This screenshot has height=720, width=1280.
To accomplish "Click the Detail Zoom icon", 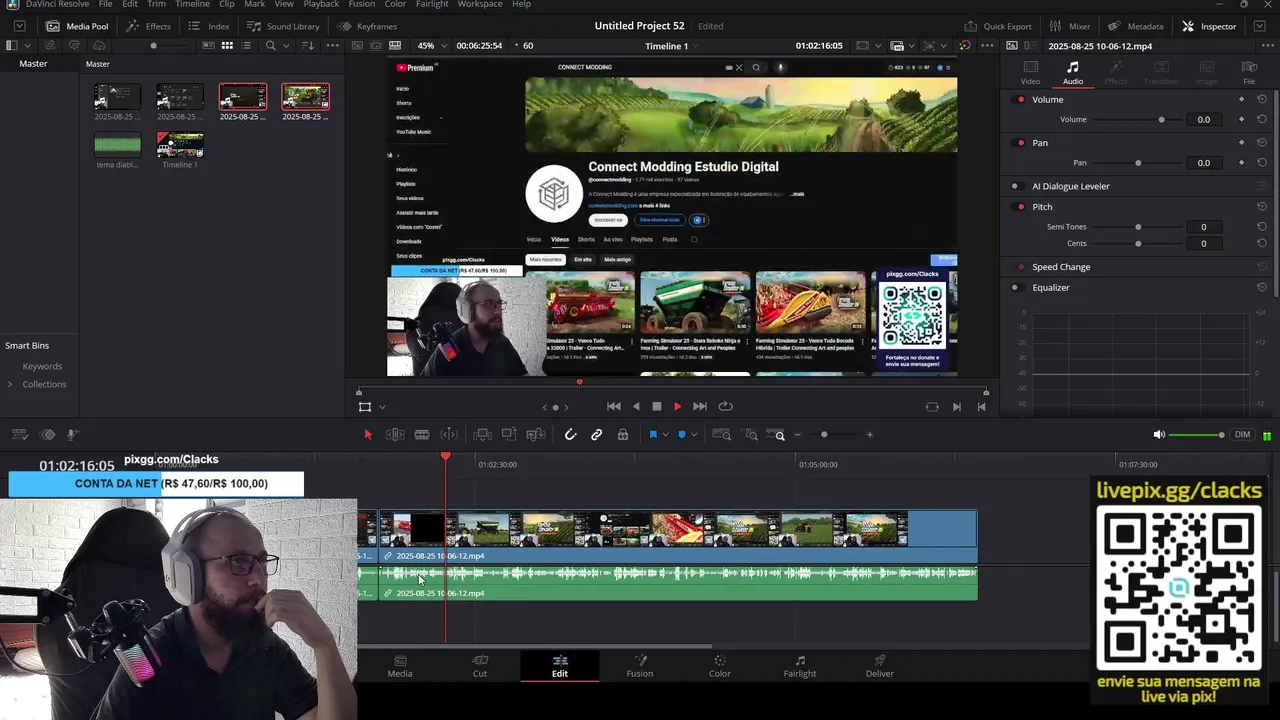I will point(750,435).
